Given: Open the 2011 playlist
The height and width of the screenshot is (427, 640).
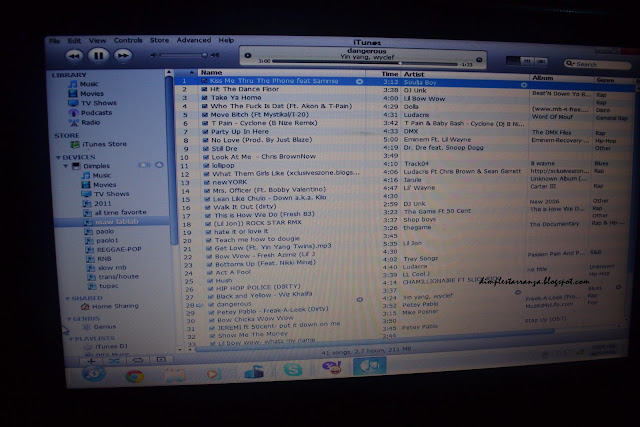Looking at the screenshot, I should [x=102, y=203].
